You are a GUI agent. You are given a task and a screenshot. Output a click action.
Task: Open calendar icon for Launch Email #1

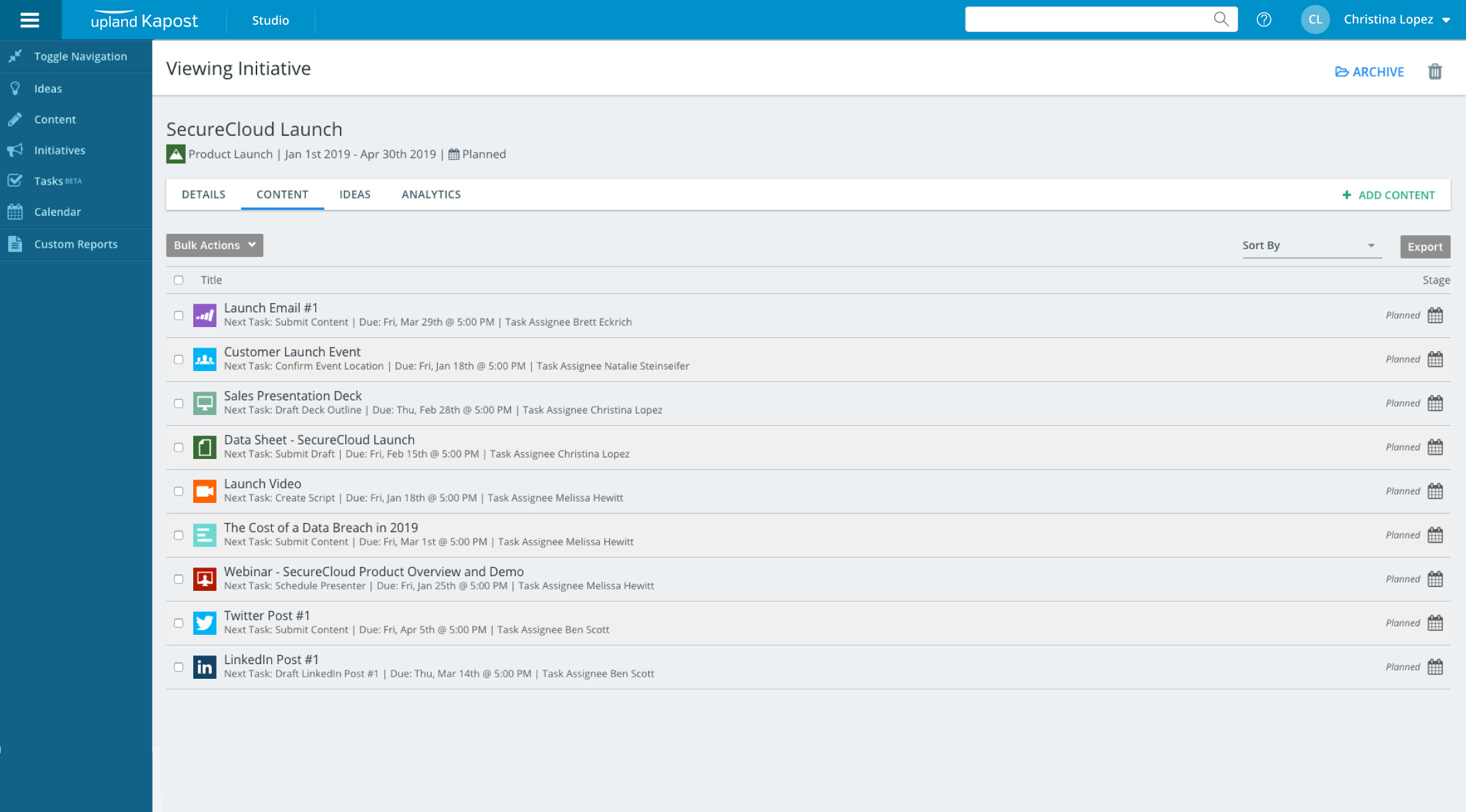(1435, 315)
